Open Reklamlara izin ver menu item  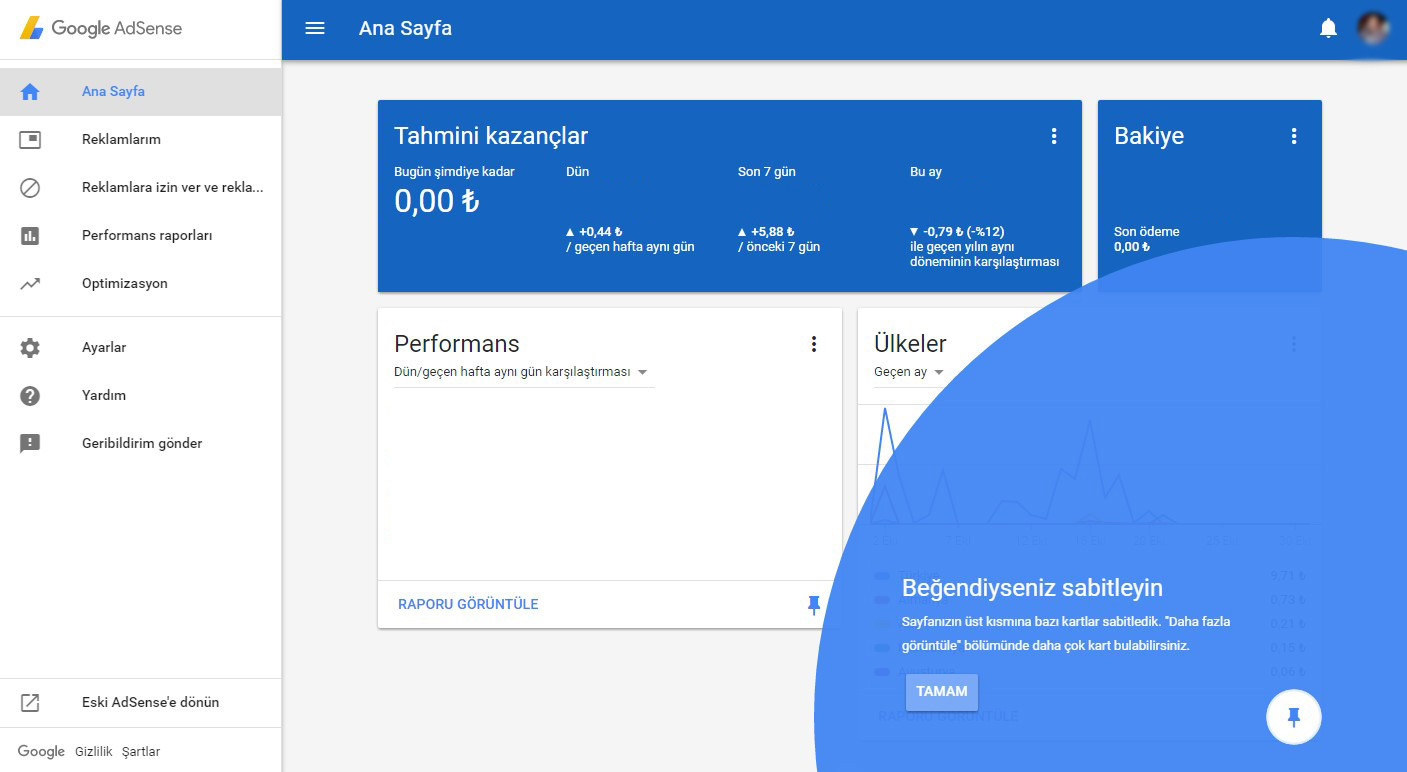(x=172, y=188)
